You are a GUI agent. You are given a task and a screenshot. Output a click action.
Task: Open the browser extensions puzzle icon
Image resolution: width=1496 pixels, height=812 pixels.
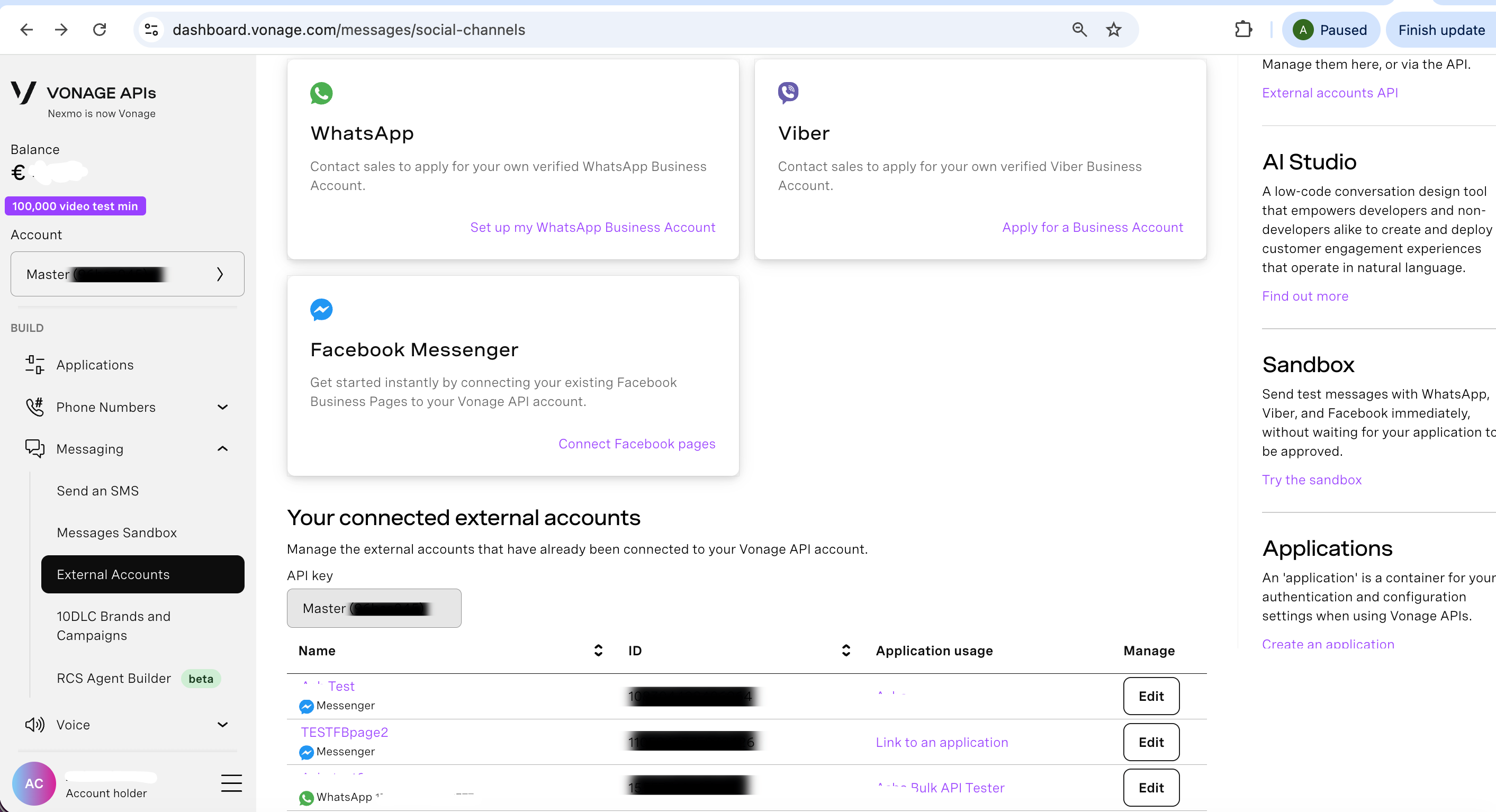point(1243,30)
